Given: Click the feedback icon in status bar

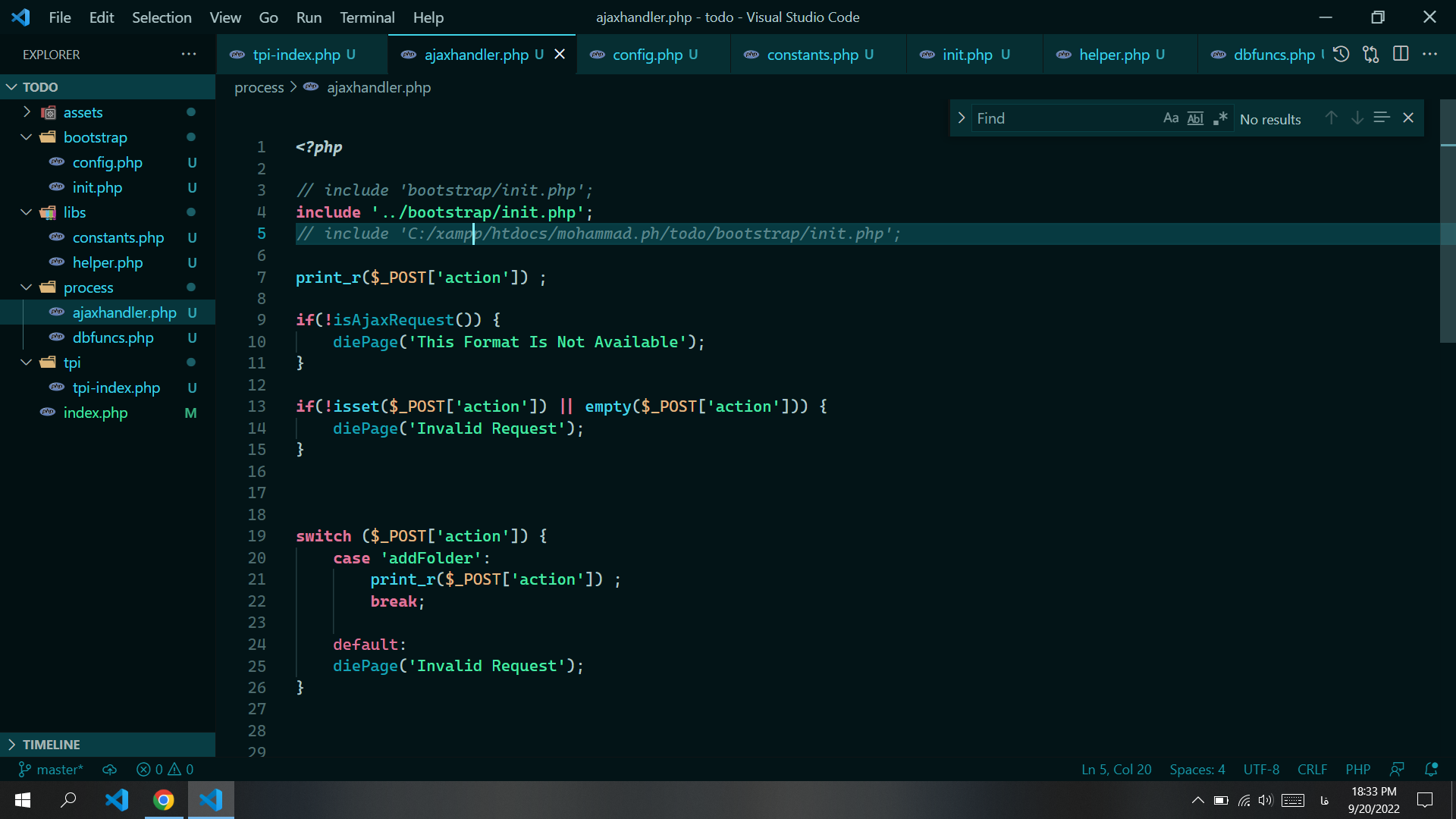Looking at the screenshot, I should click(x=1397, y=769).
